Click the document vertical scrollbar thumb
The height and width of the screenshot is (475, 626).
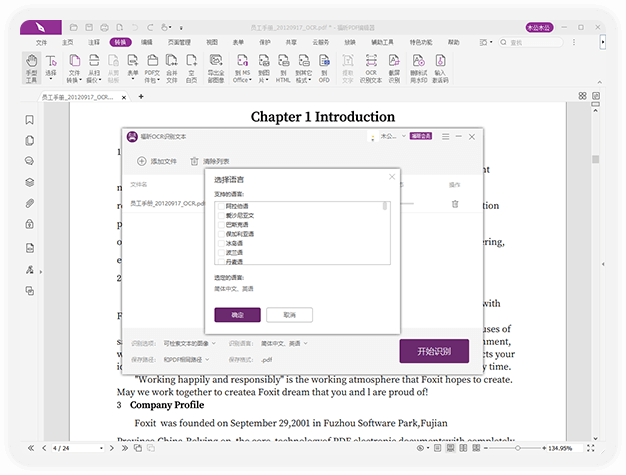595,159
